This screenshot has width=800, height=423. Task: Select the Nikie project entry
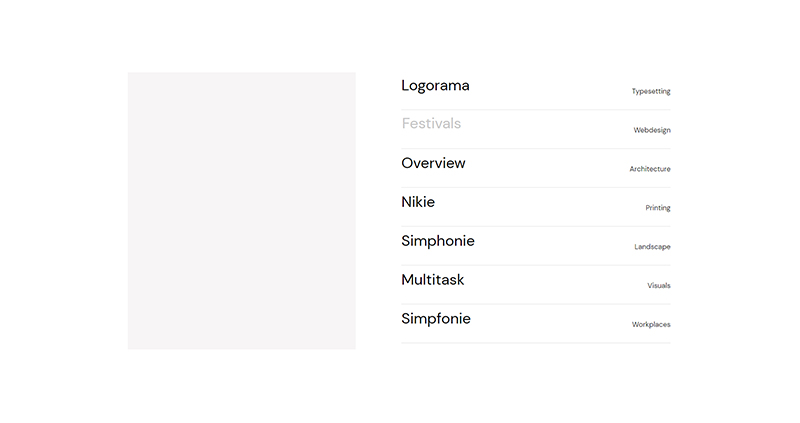point(418,202)
